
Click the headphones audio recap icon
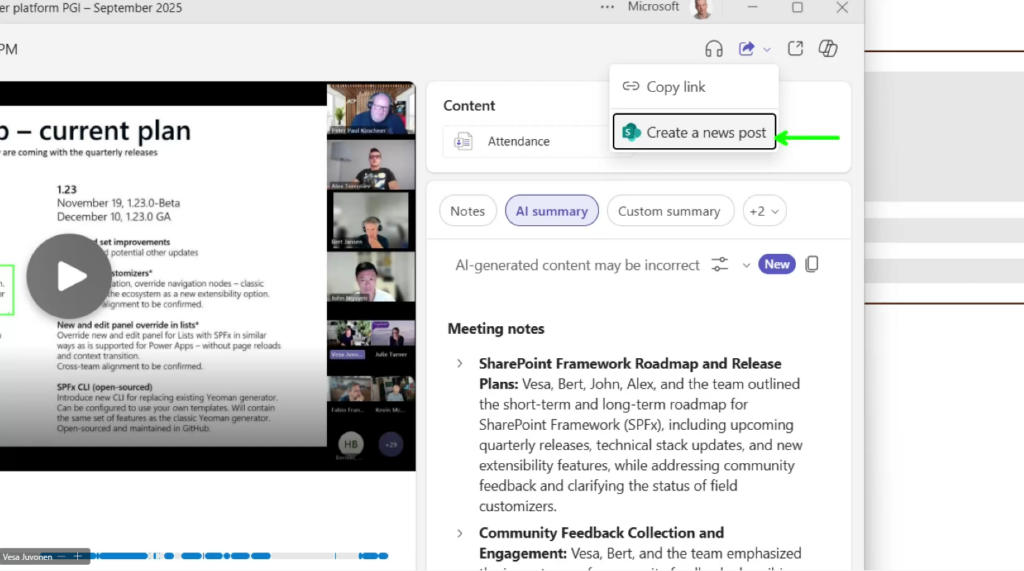[x=714, y=49]
